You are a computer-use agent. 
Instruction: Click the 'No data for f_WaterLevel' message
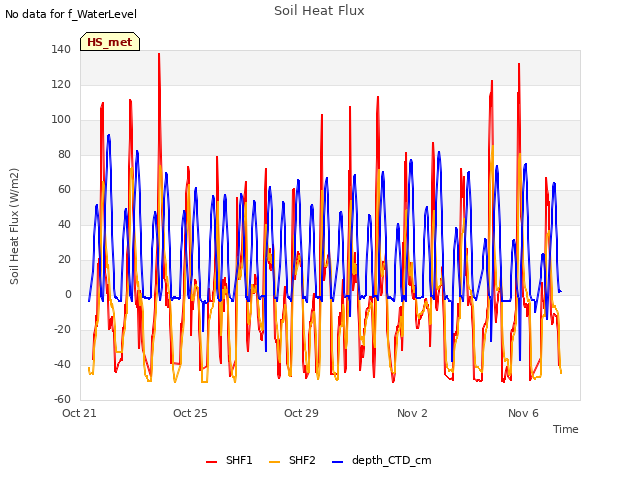71,14
